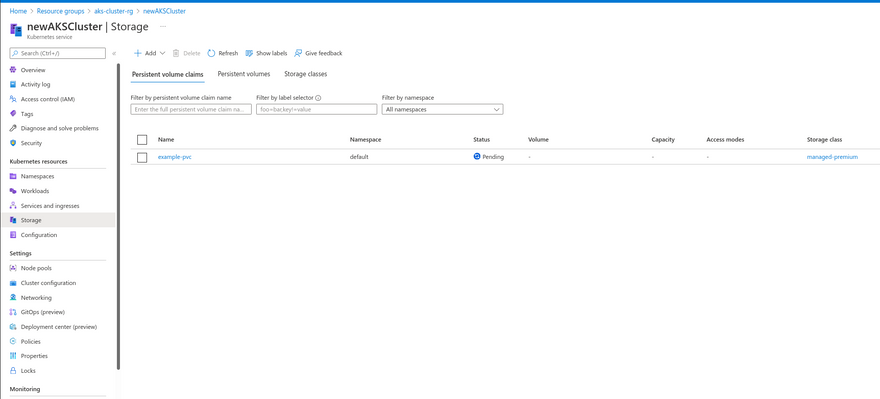Click the newAKSCluster breadcrumb
This screenshot has height=399, width=880.
(x=164, y=11)
